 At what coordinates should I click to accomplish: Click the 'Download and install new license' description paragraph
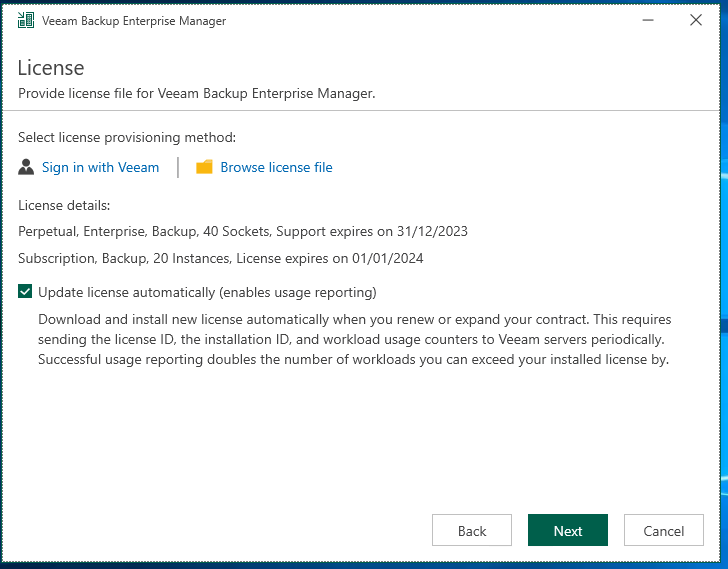[x=355, y=339]
